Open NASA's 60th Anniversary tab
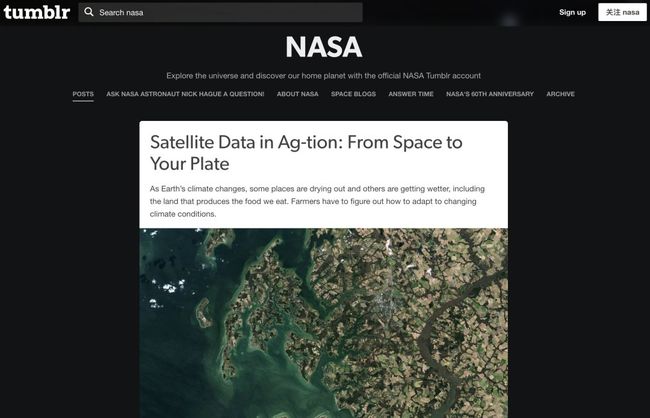Screen dimensions: 650x418 point(490,94)
